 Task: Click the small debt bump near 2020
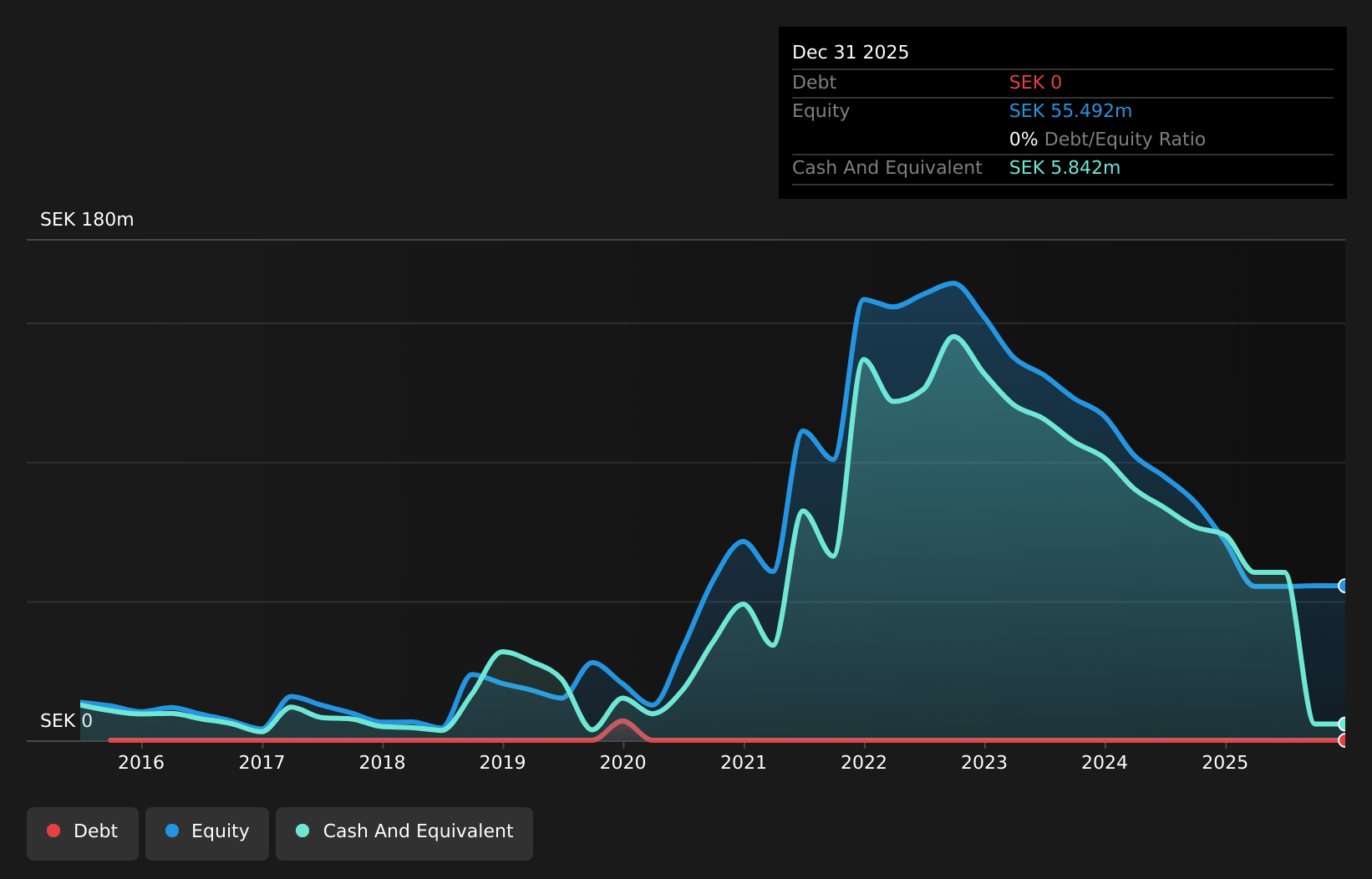[622, 729]
